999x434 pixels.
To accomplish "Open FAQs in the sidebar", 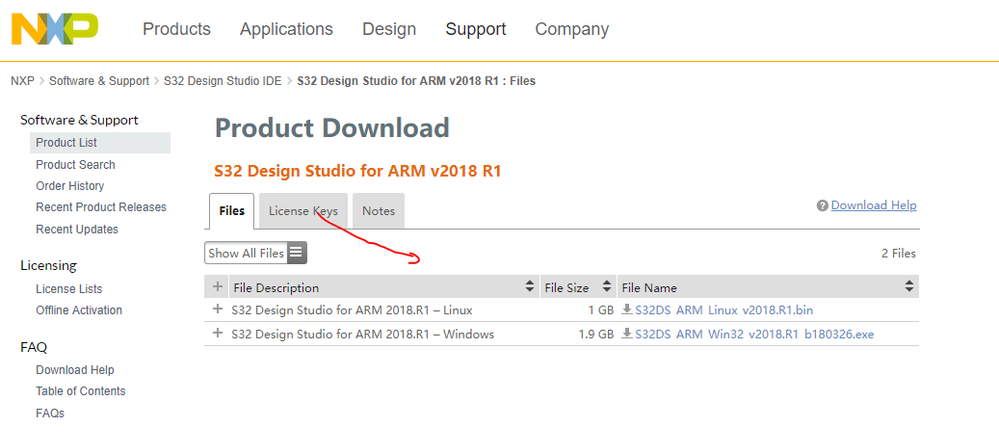I will click(50, 413).
